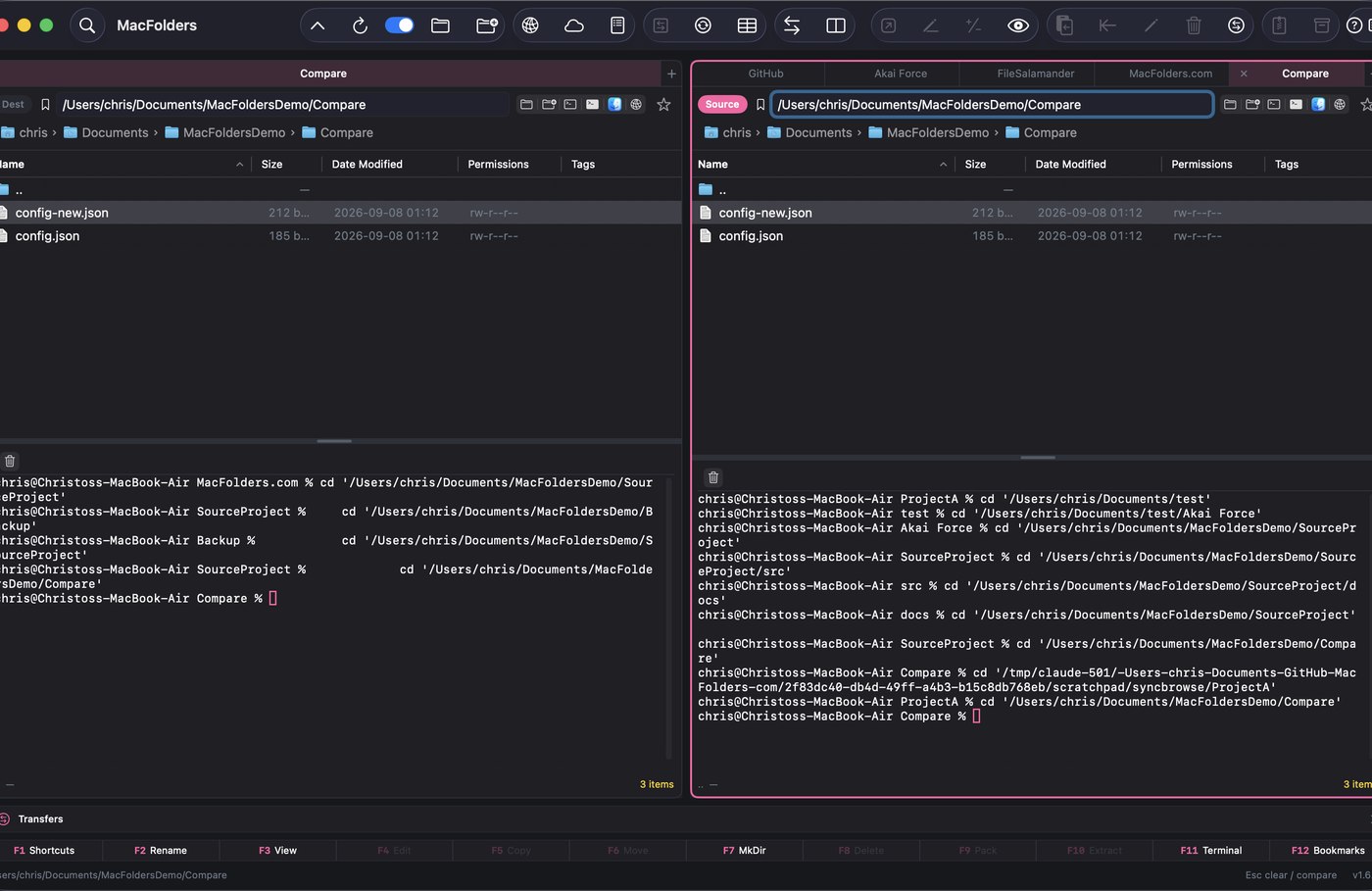1372x891 pixels.
Task: Bookmark icon beside the left pane path
Action: pyautogui.click(x=45, y=104)
